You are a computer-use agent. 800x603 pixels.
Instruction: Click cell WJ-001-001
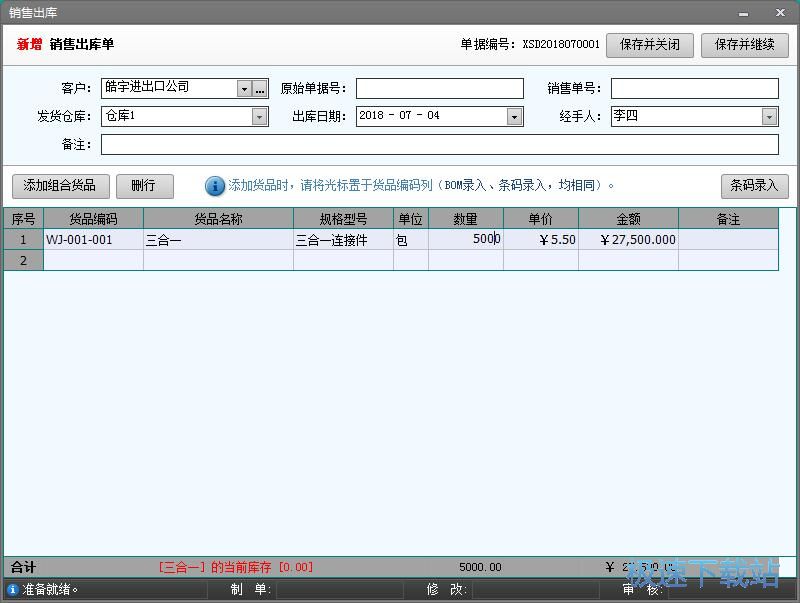(93, 239)
